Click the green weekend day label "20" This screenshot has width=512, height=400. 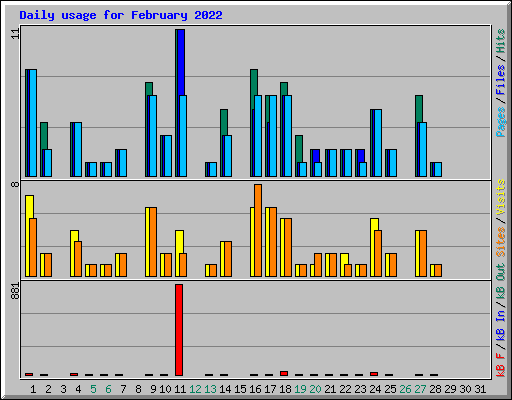pyautogui.click(x=315, y=389)
